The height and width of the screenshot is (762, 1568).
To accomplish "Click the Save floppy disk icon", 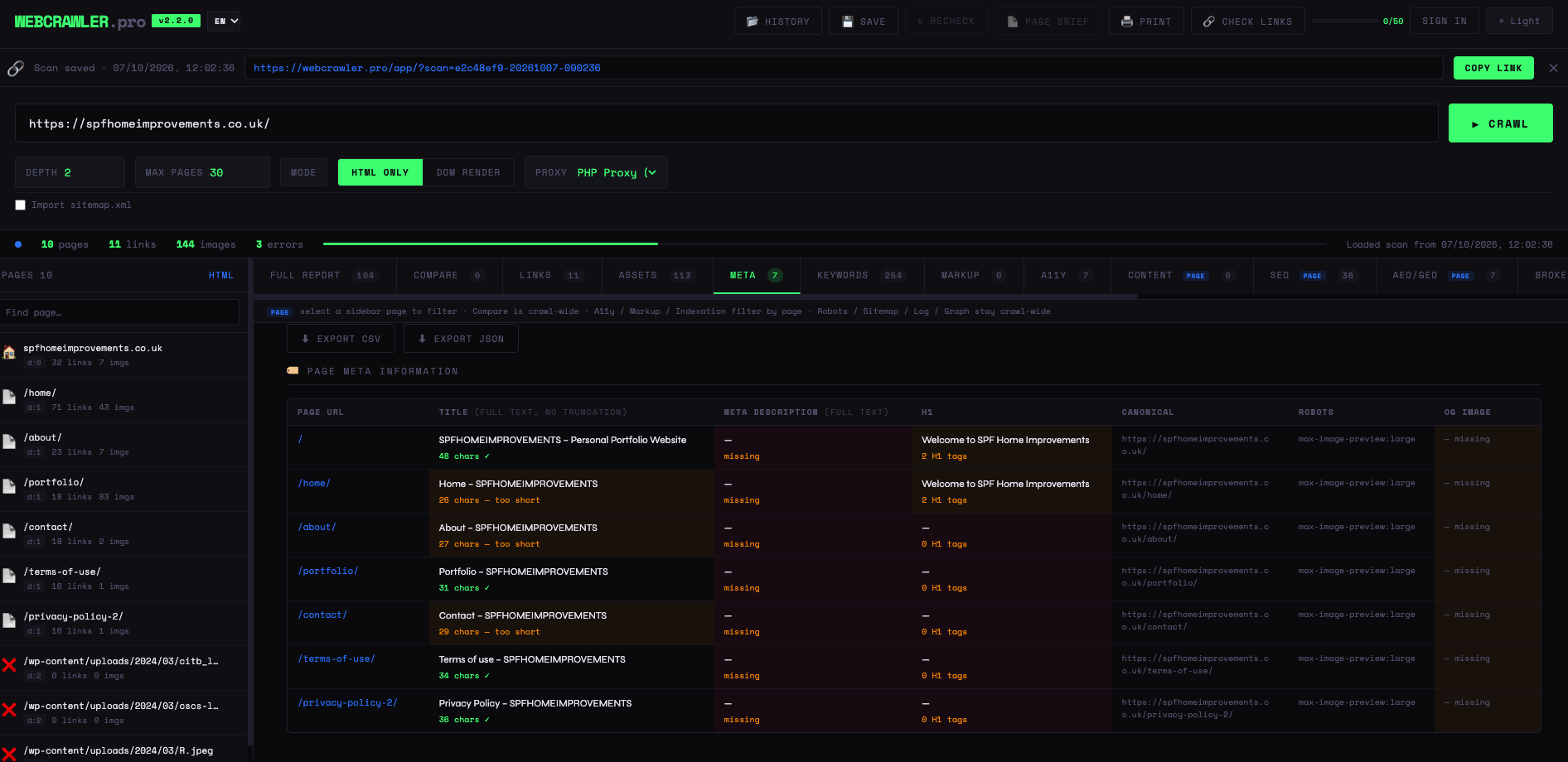I will [847, 22].
